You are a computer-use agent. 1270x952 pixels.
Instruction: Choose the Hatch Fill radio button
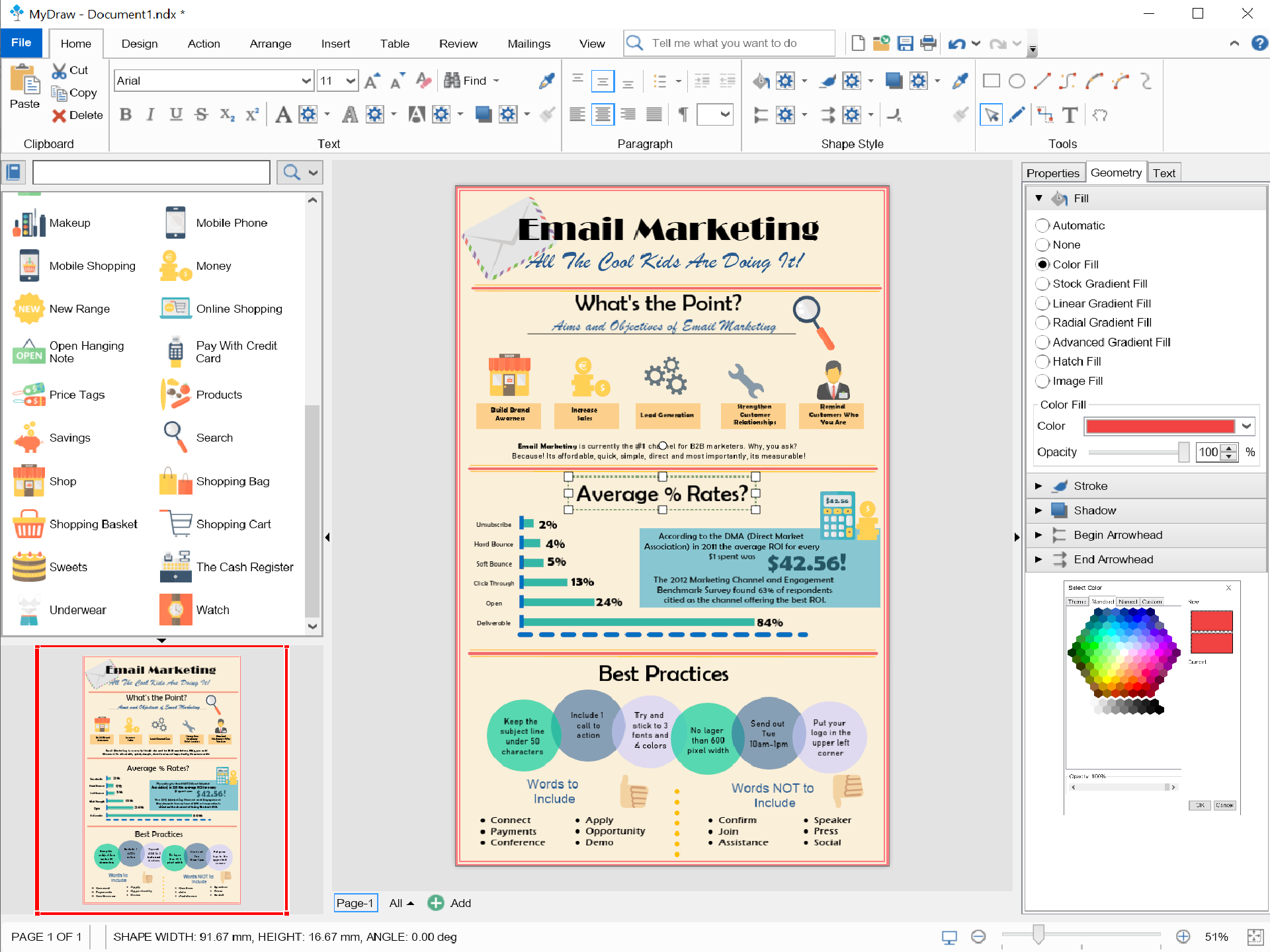point(1042,362)
